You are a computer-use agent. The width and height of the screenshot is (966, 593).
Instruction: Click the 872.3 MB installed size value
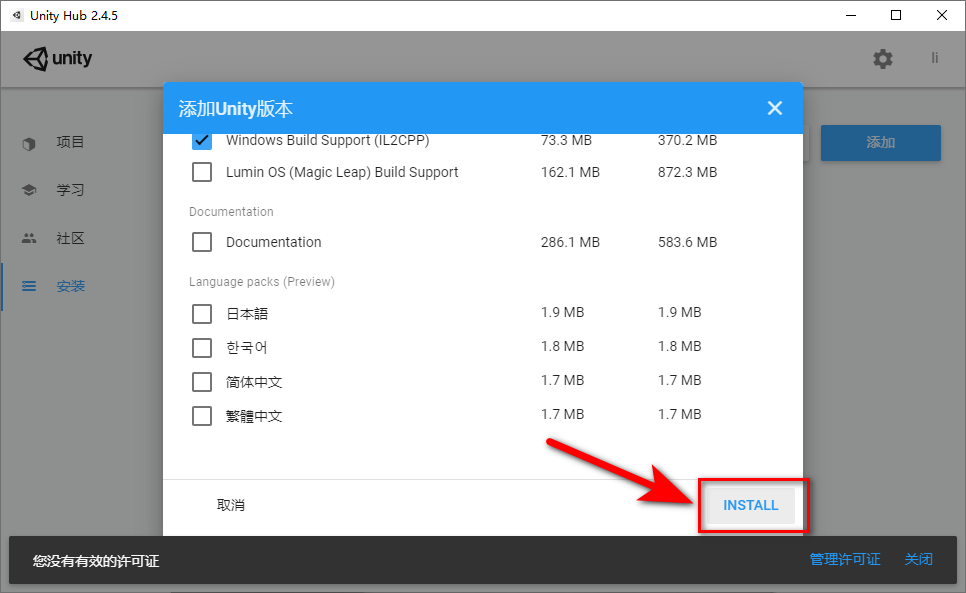click(x=687, y=172)
